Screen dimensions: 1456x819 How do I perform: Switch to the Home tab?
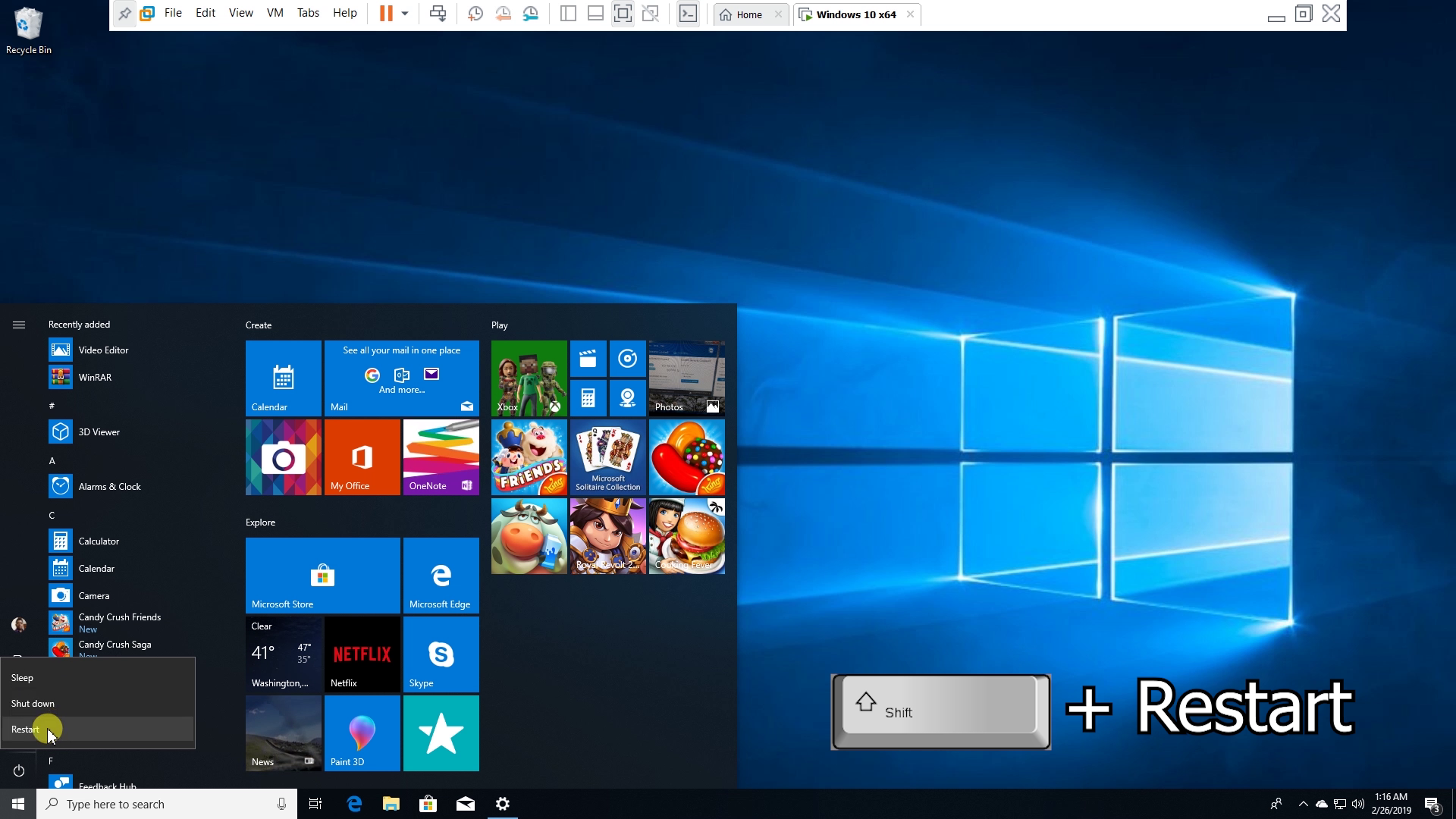pyautogui.click(x=748, y=14)
